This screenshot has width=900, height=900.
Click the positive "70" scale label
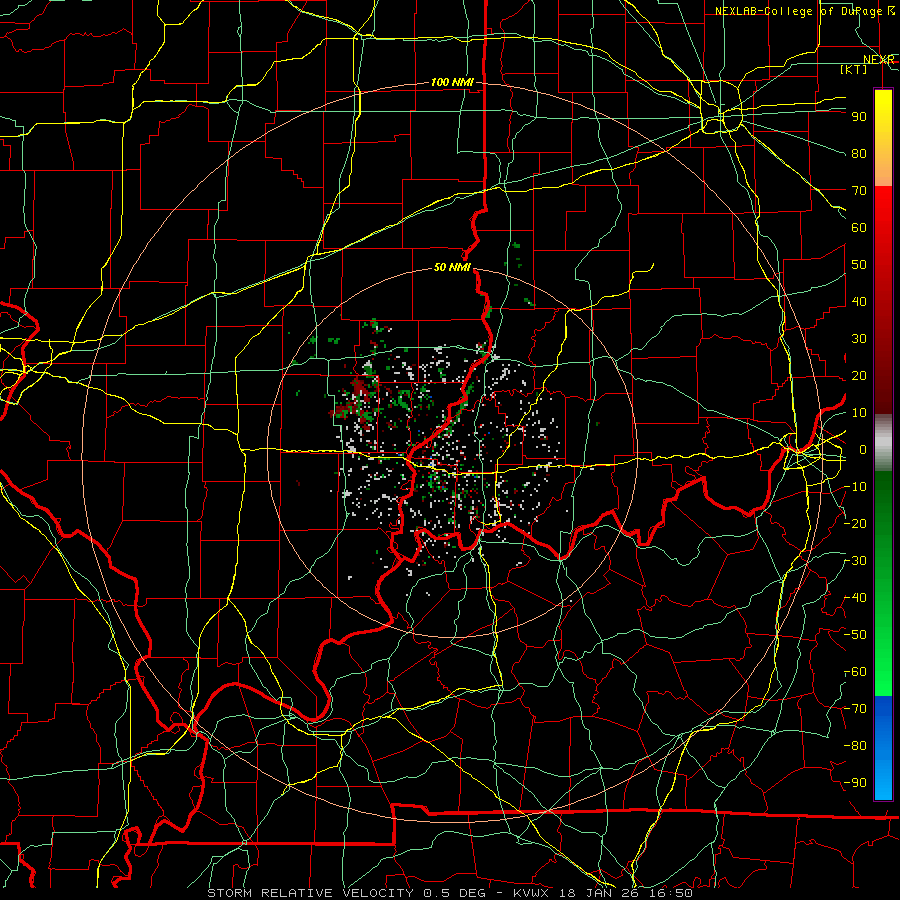[x=859, y=191]
